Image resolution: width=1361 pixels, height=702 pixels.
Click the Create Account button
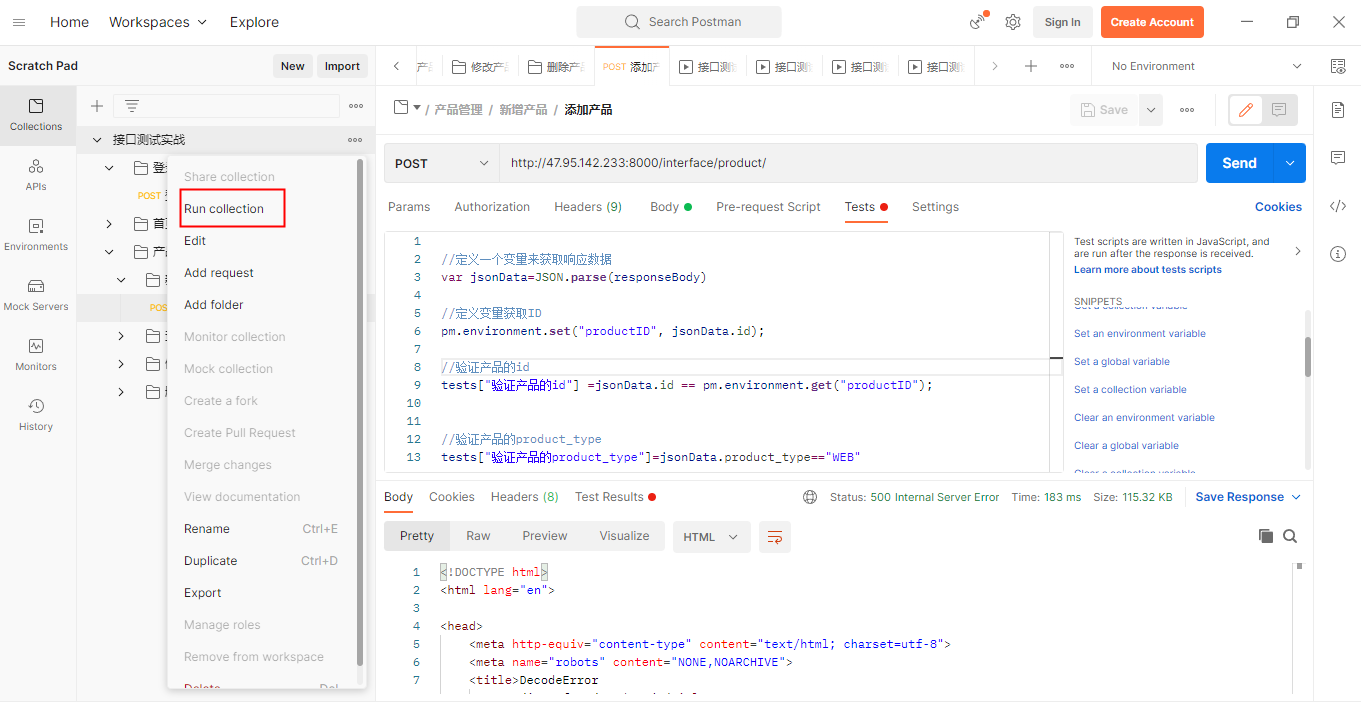pos(1152,22)
